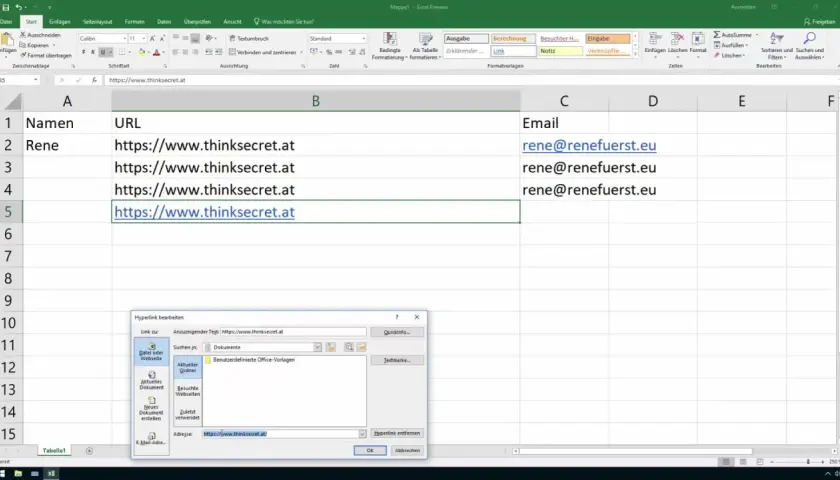The height and width of the screenshot is (480, 840).
Task: Click the undo arrow in quick access toolbar
Action: [x=19, y=7]
